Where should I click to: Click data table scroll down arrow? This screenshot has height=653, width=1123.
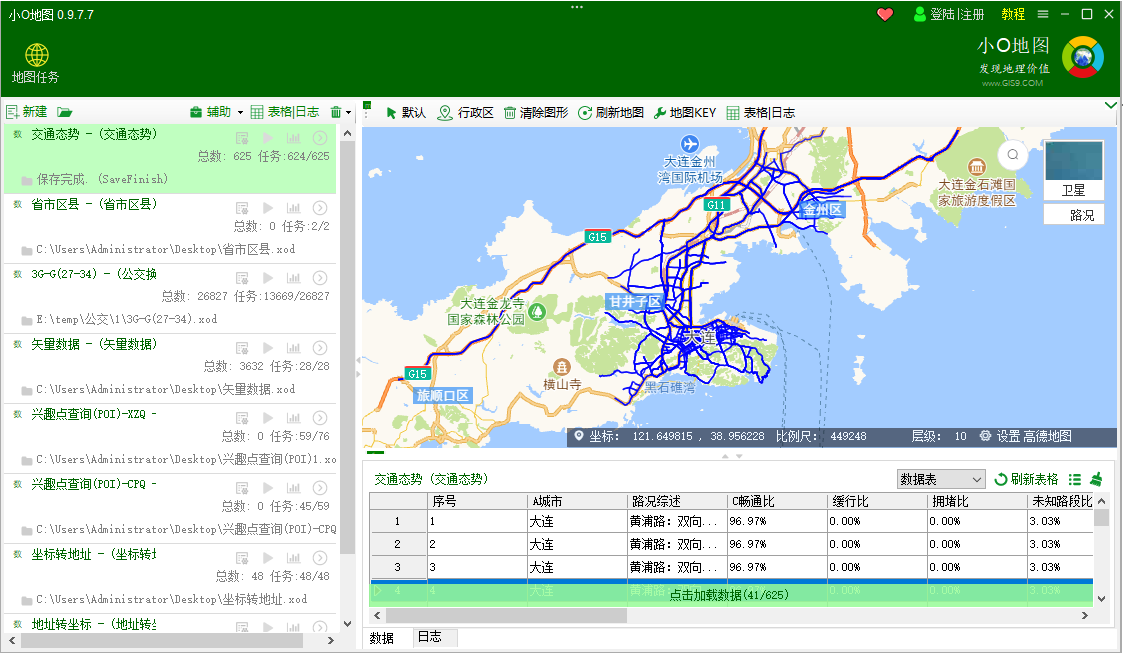click(x=1102, y=599)
